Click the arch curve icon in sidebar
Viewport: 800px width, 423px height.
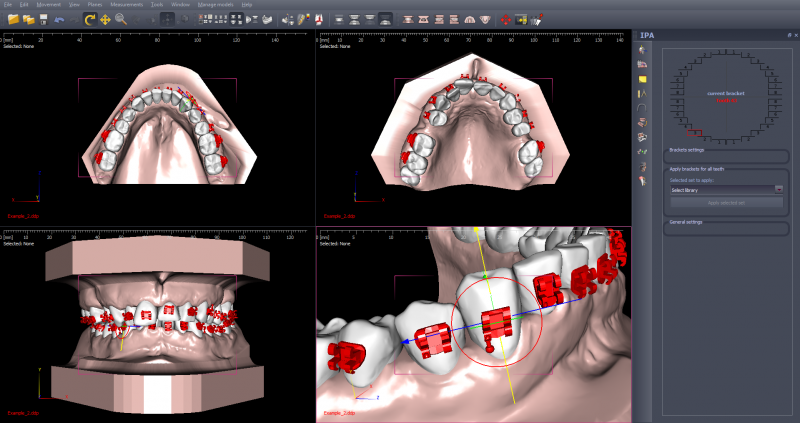[x=643, y=107]
